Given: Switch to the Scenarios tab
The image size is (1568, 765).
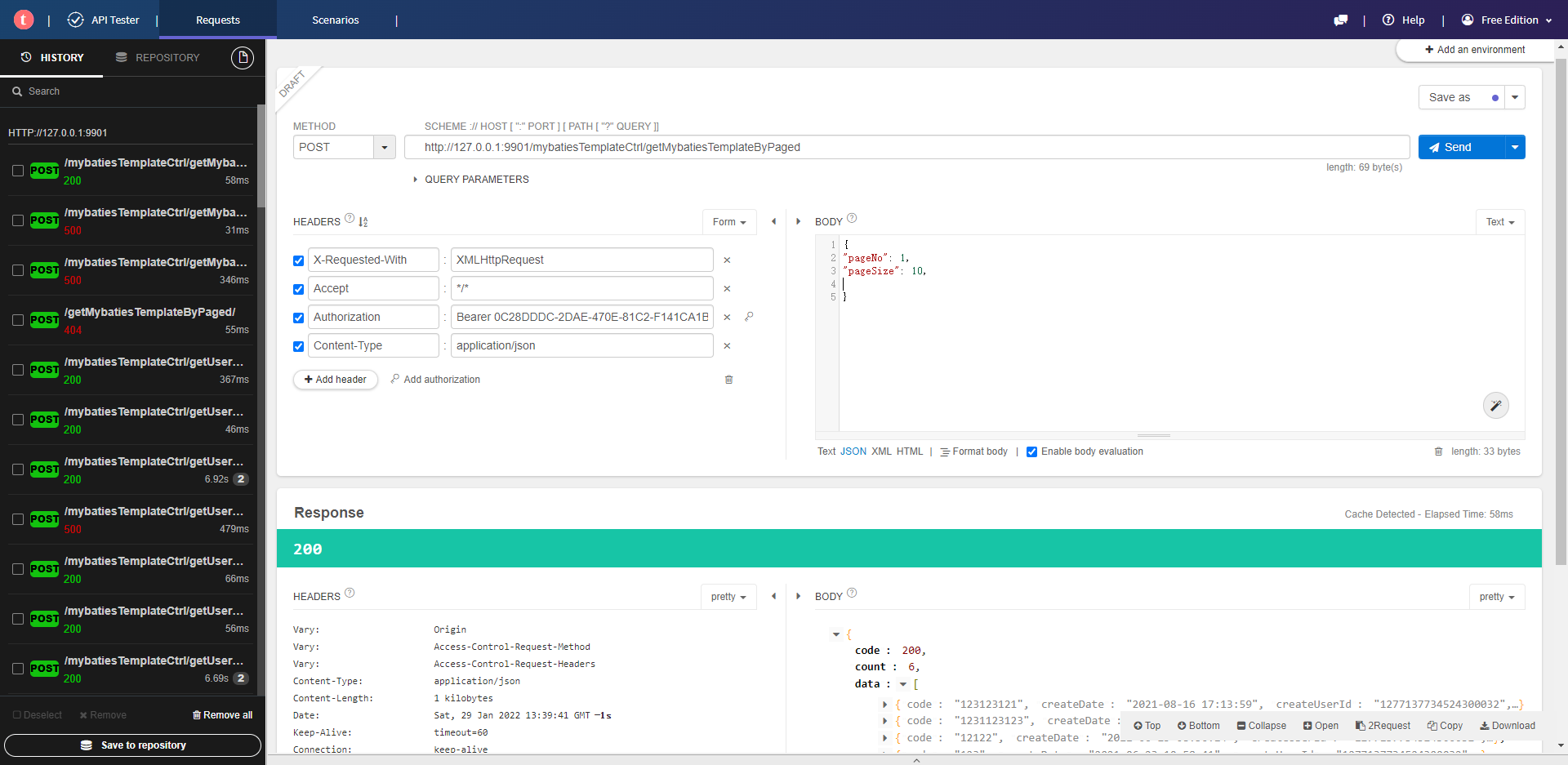Looking at the screenshot, I should tap(336, 20).
